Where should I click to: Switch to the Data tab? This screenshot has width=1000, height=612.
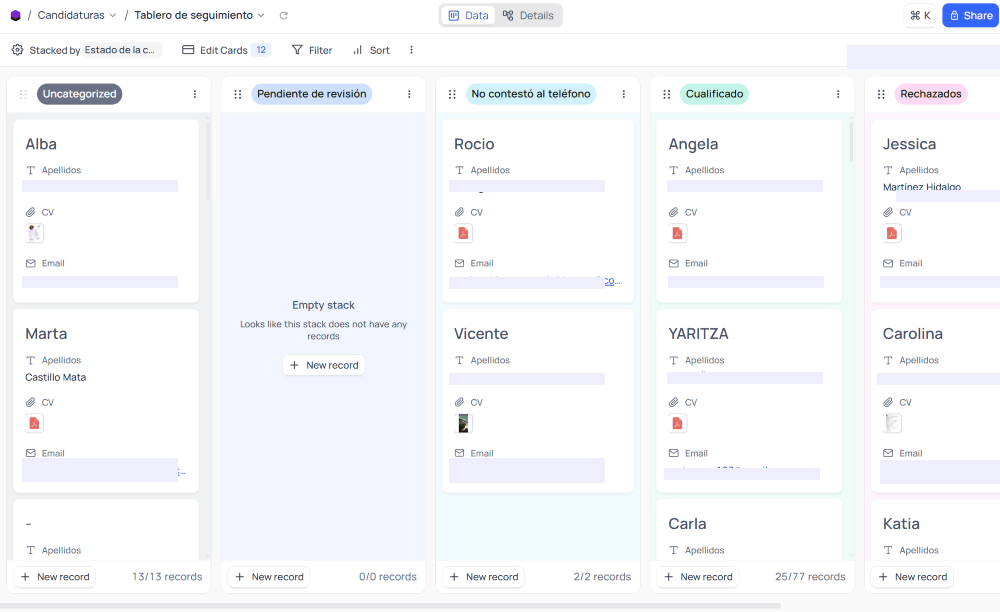pos(469,15)
